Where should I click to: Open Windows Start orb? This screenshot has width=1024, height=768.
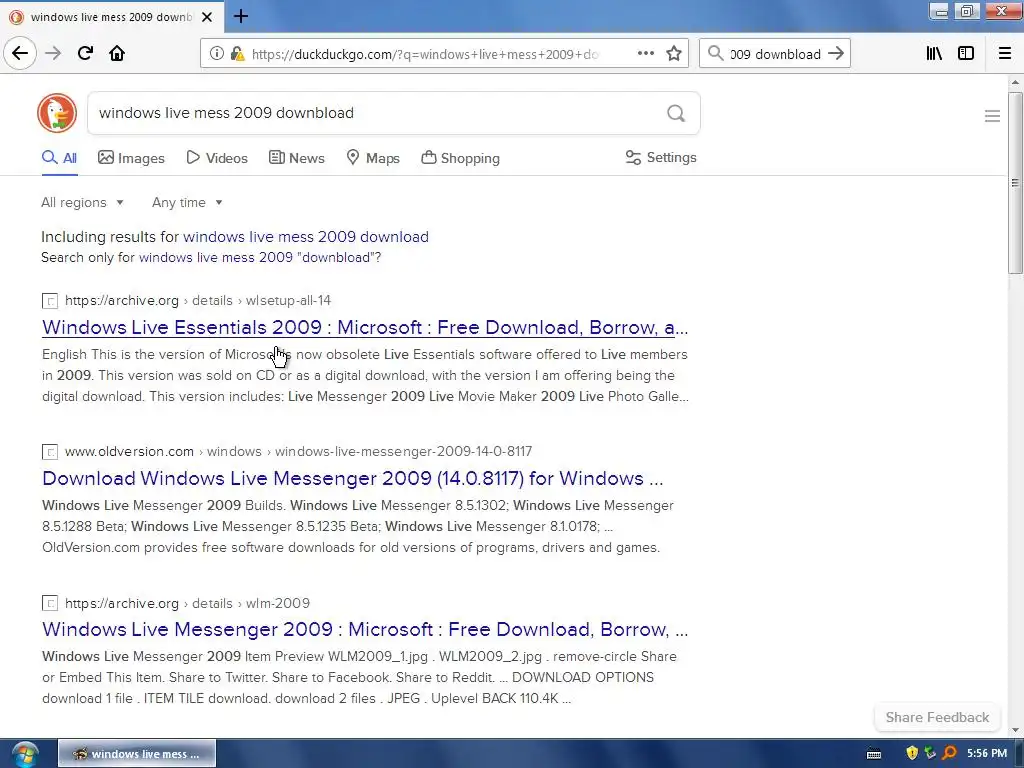coord(25,754)
